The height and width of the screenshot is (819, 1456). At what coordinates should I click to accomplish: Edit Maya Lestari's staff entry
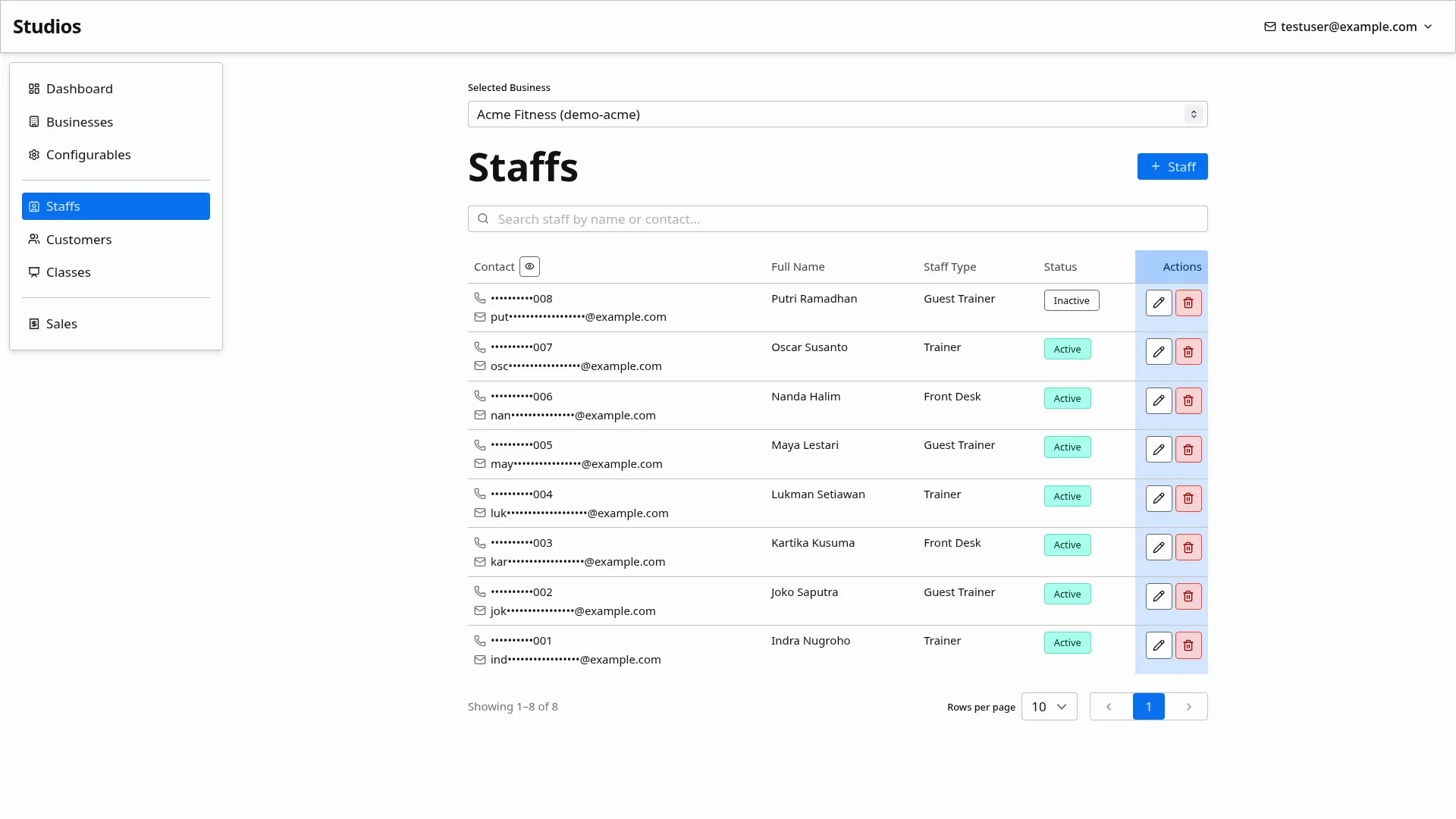click(x=1159, y=450)
